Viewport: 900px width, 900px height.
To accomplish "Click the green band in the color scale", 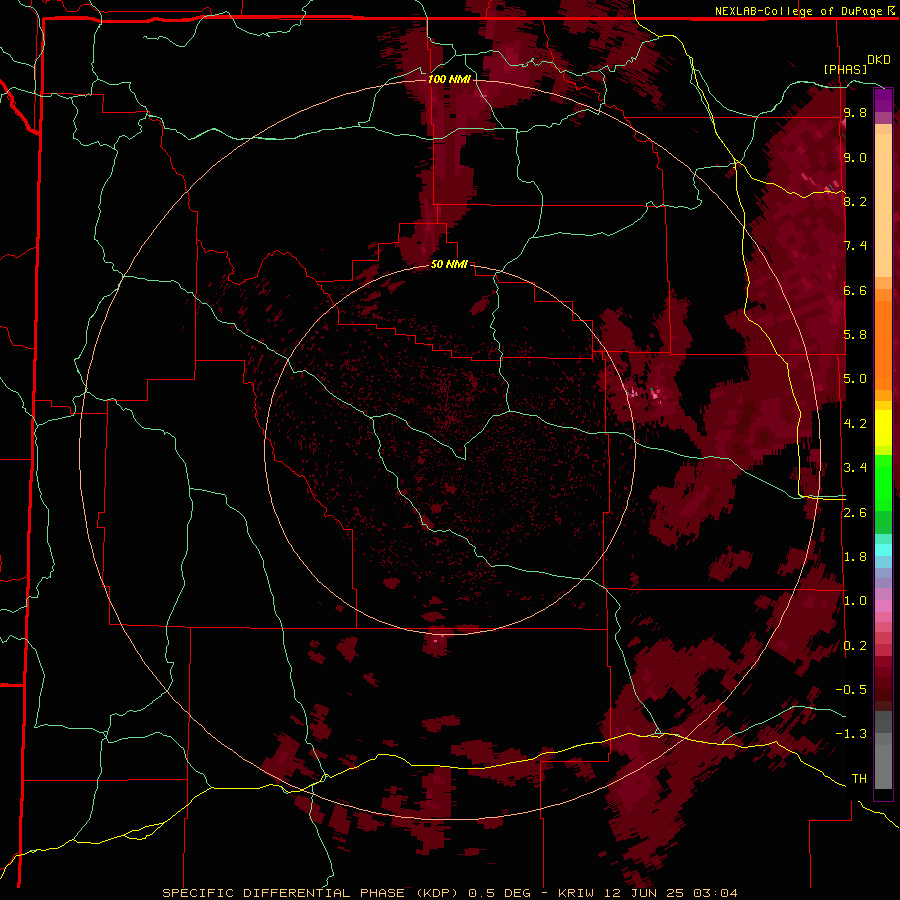I will (x=883, y=483).
